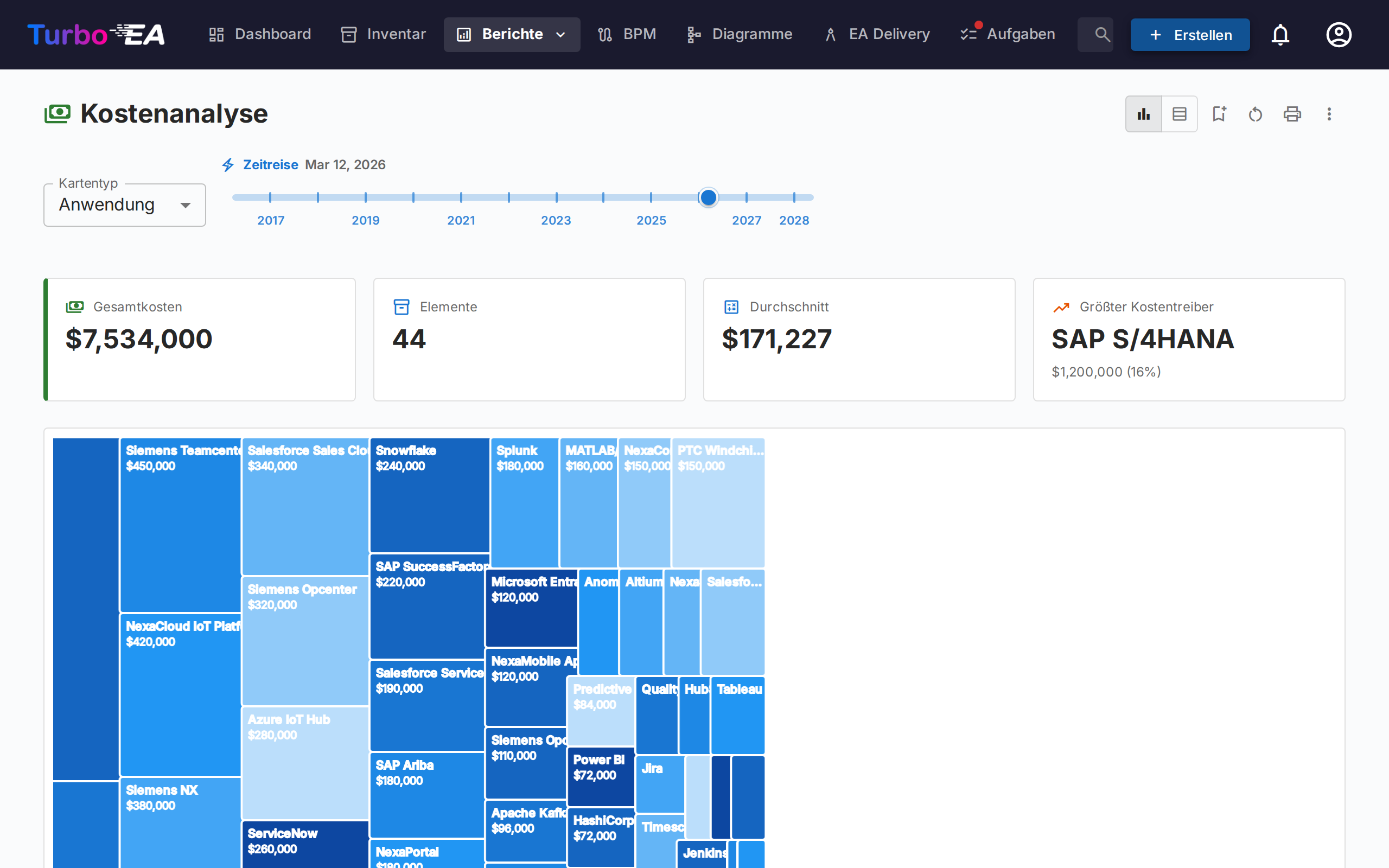Expand the Berichte menu dropdown
This screenshot has width=1389, height=868.
(512, 34)
